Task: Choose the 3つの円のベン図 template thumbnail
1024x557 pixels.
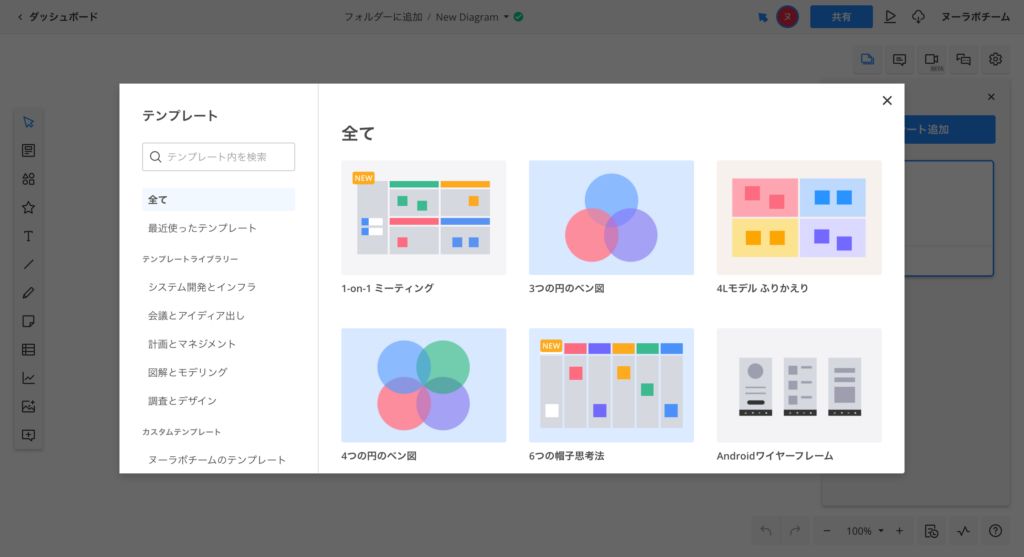Action: pyautogui.click(x=611, y=217)
